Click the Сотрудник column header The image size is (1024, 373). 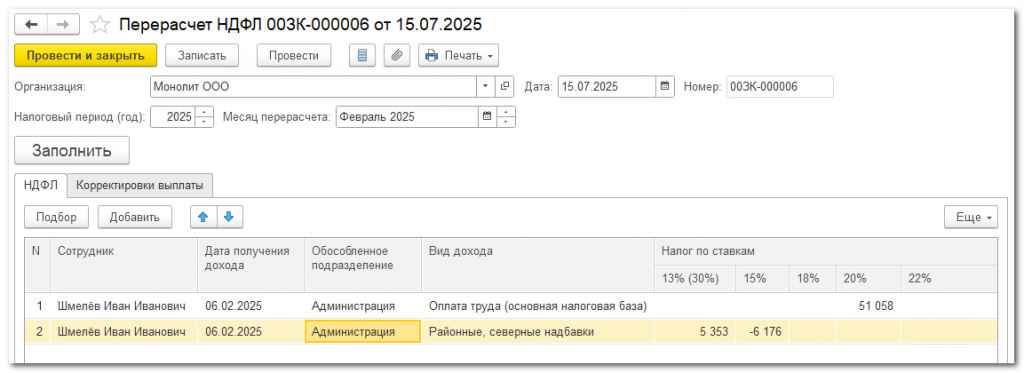124,265
